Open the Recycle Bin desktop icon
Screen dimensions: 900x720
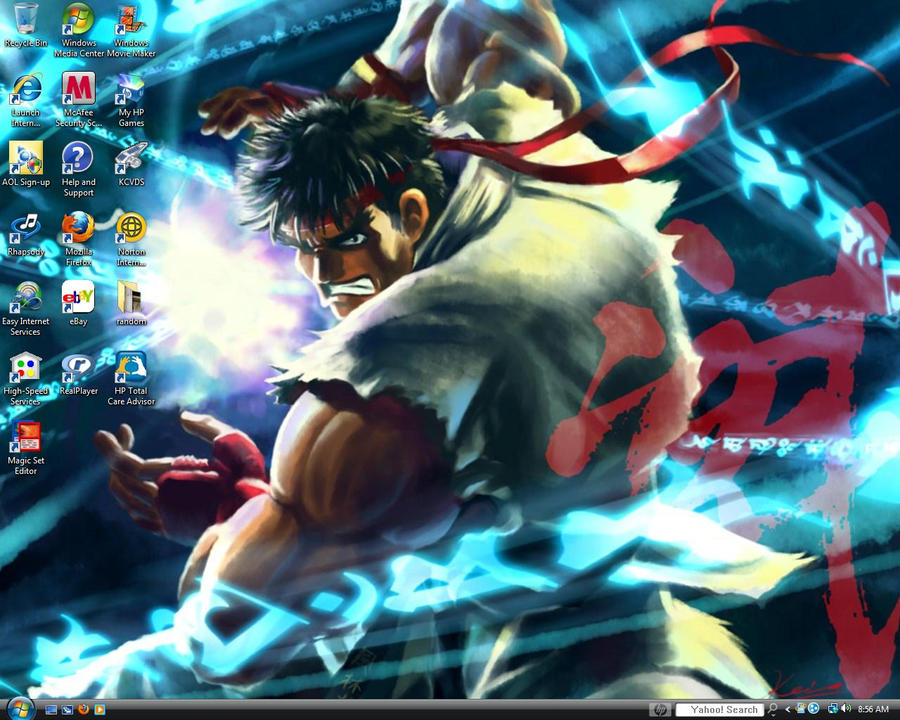click(x=25, y=25)
